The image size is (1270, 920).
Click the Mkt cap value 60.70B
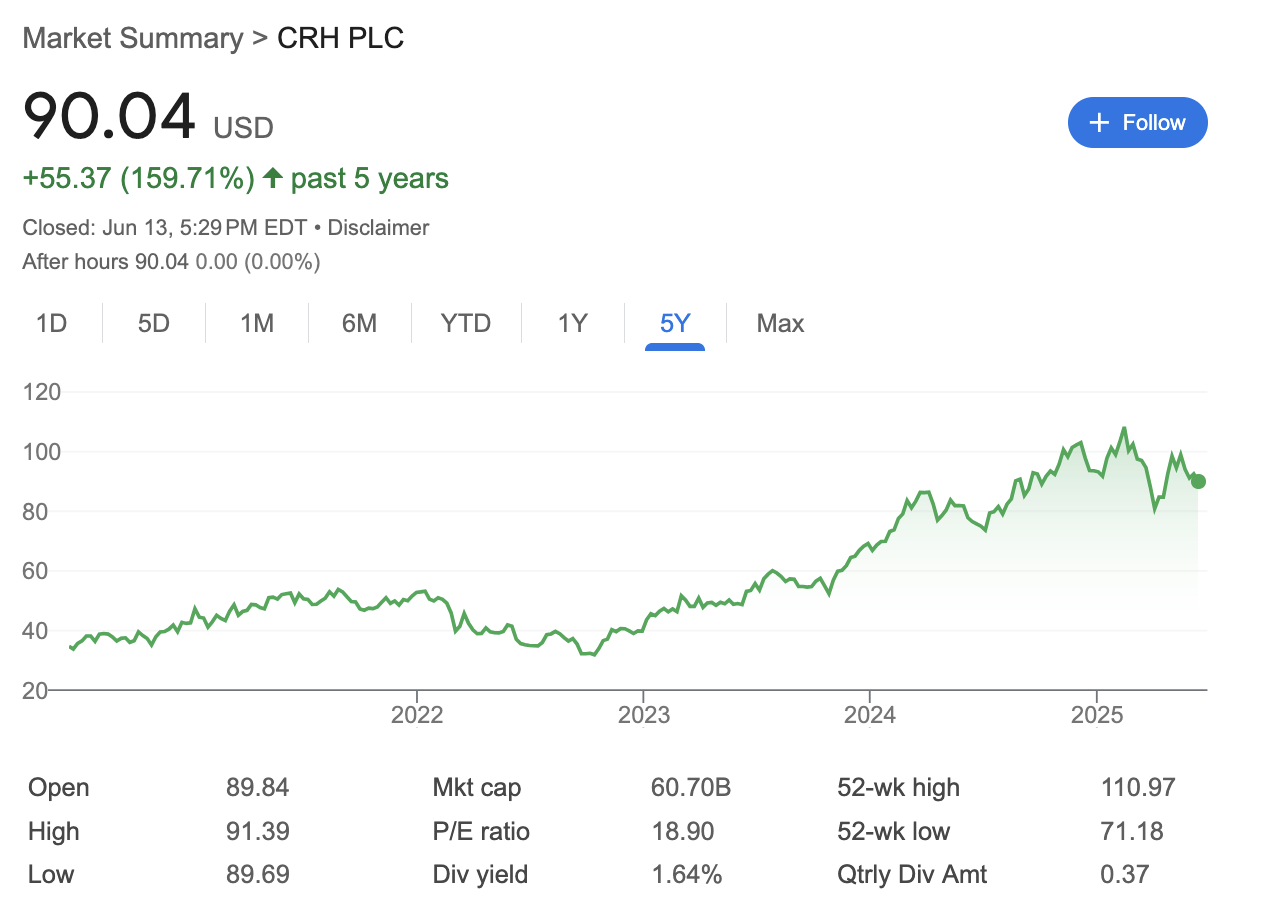point(690,788)
